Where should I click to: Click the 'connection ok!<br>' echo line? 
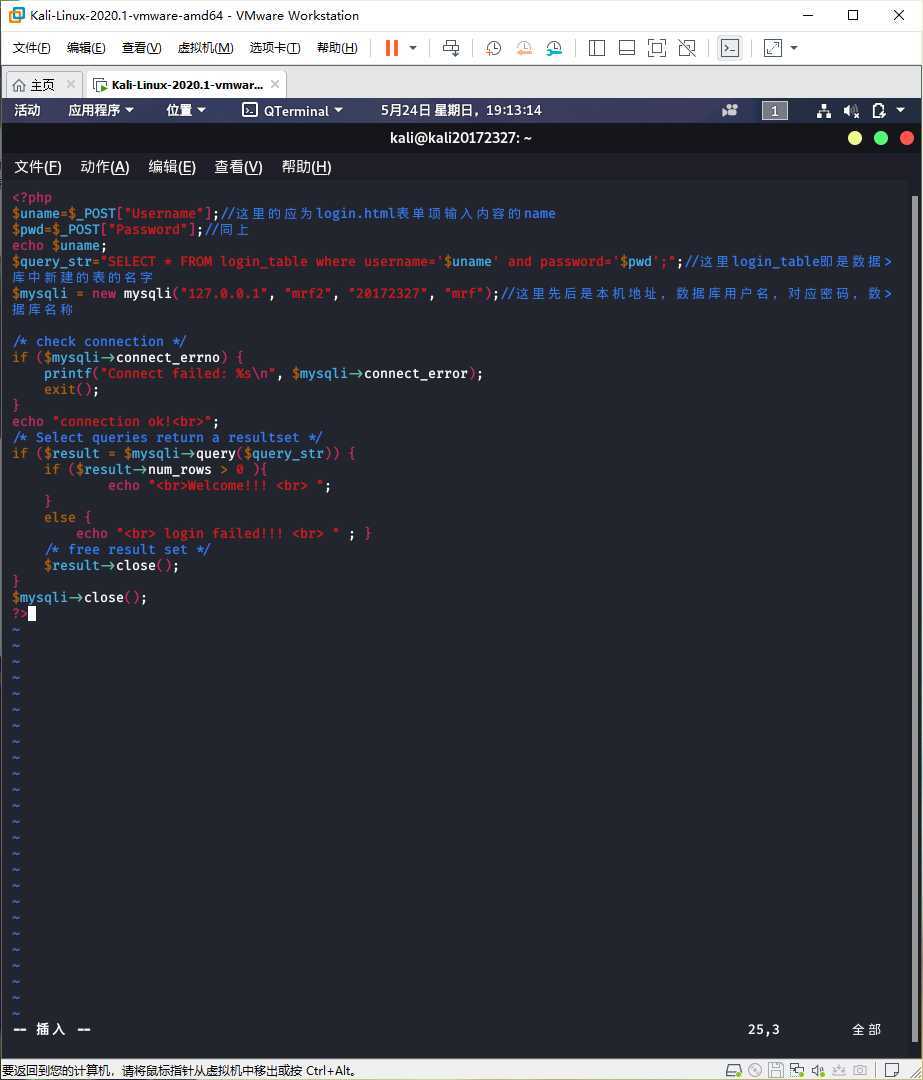click(x=116, y=422)
